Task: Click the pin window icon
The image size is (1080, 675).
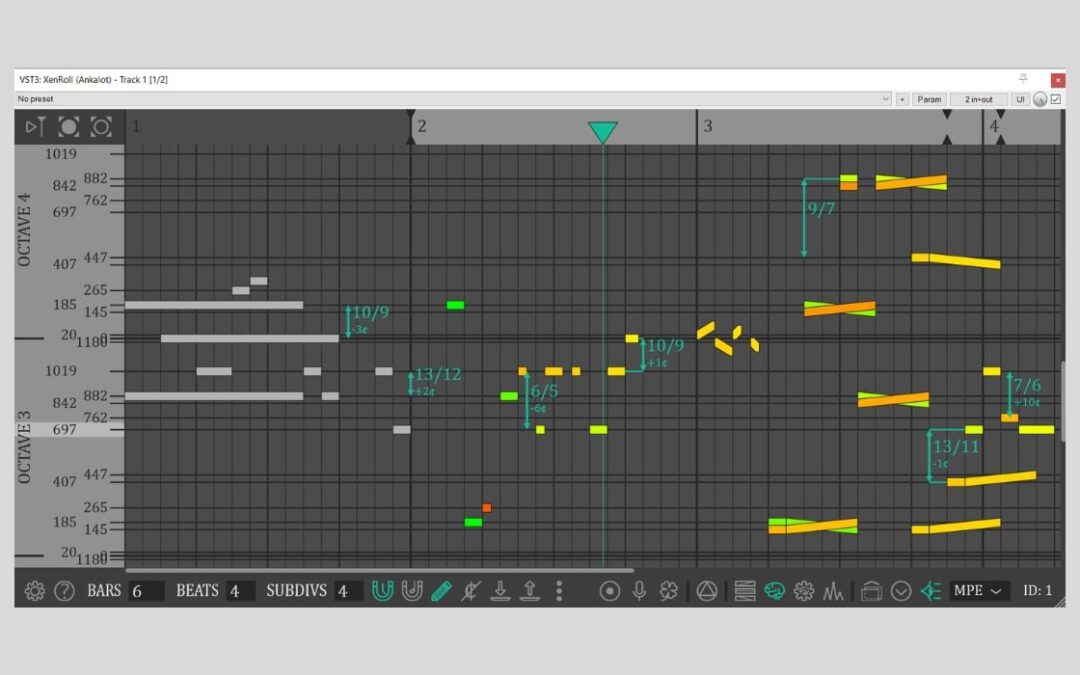Action: 1024,79
